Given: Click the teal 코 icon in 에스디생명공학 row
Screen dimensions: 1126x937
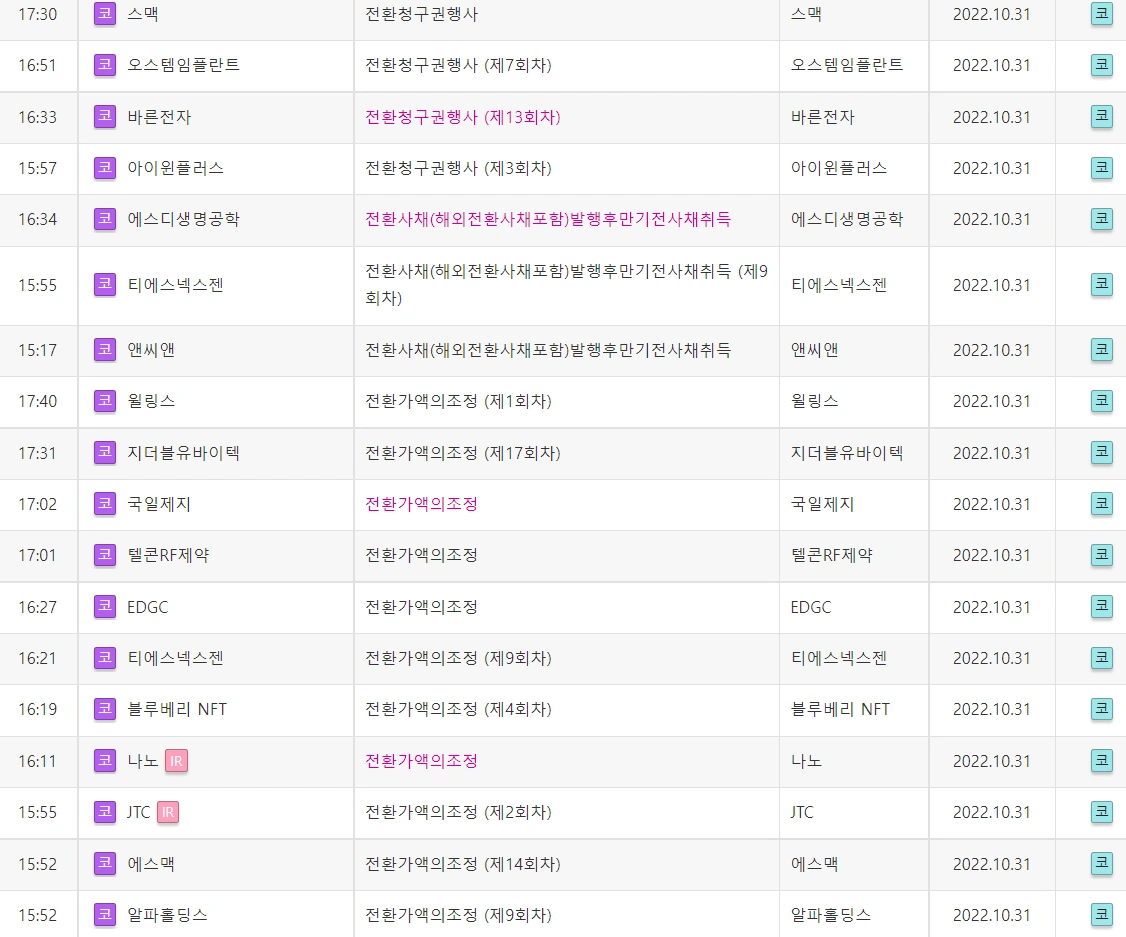Looking at the screenshot, I should coord(1102,218).
